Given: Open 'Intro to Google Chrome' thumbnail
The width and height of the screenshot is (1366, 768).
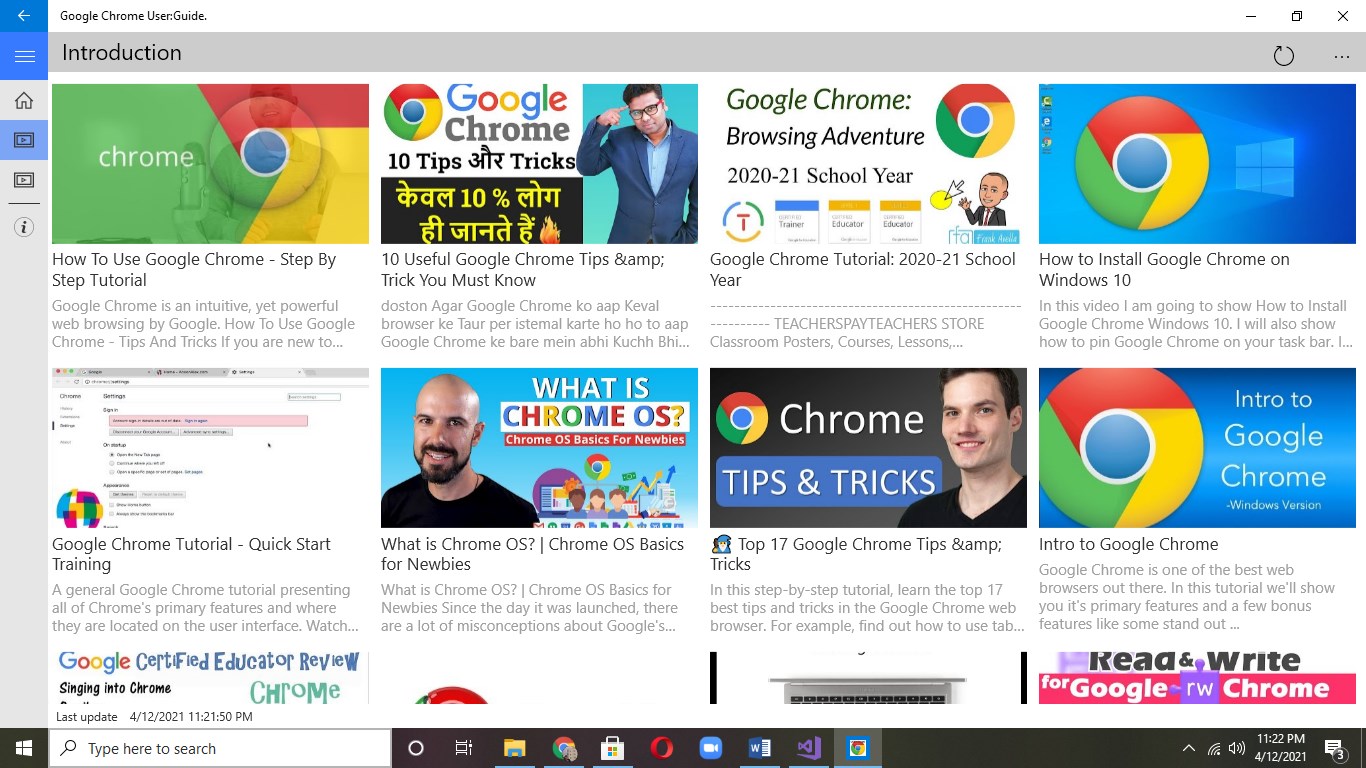Looking at the screenshot, I should tap(1197, 448).
